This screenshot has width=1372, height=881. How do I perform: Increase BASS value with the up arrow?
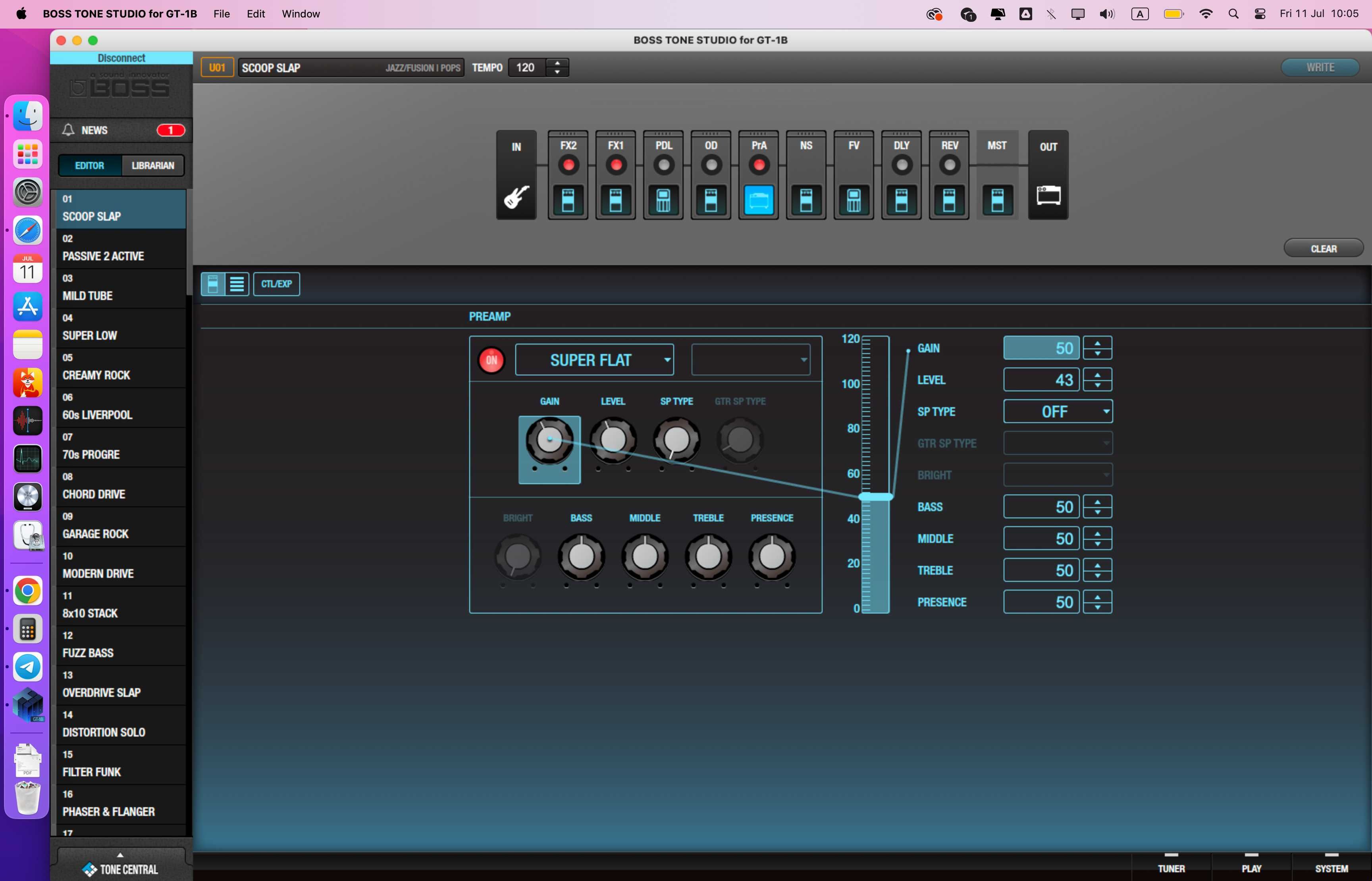point(1097,502)
